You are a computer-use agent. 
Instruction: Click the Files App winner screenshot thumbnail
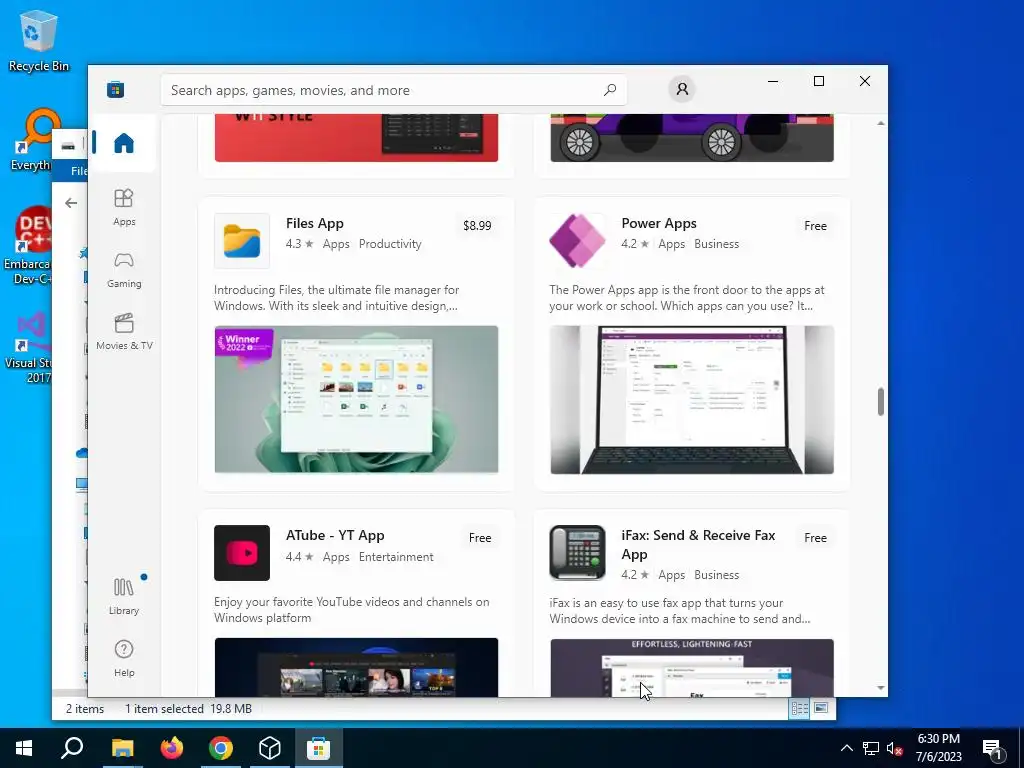356,399
